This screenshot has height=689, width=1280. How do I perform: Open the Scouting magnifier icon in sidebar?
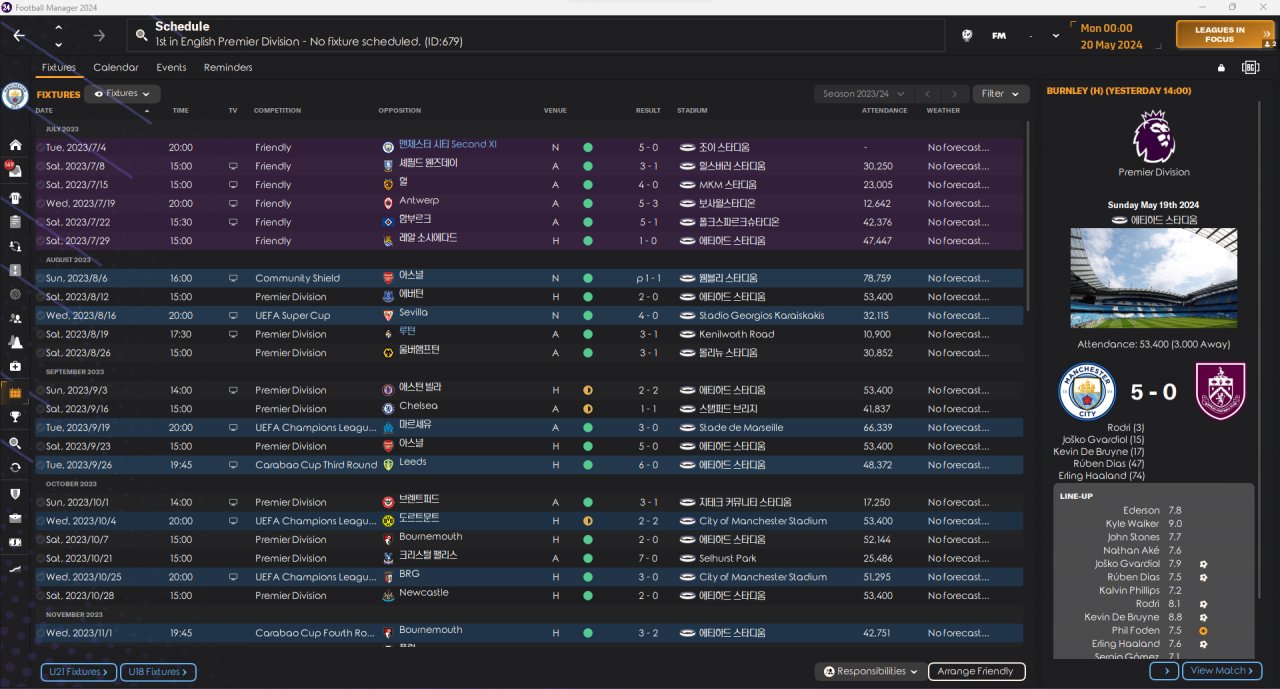coord(15,443)
